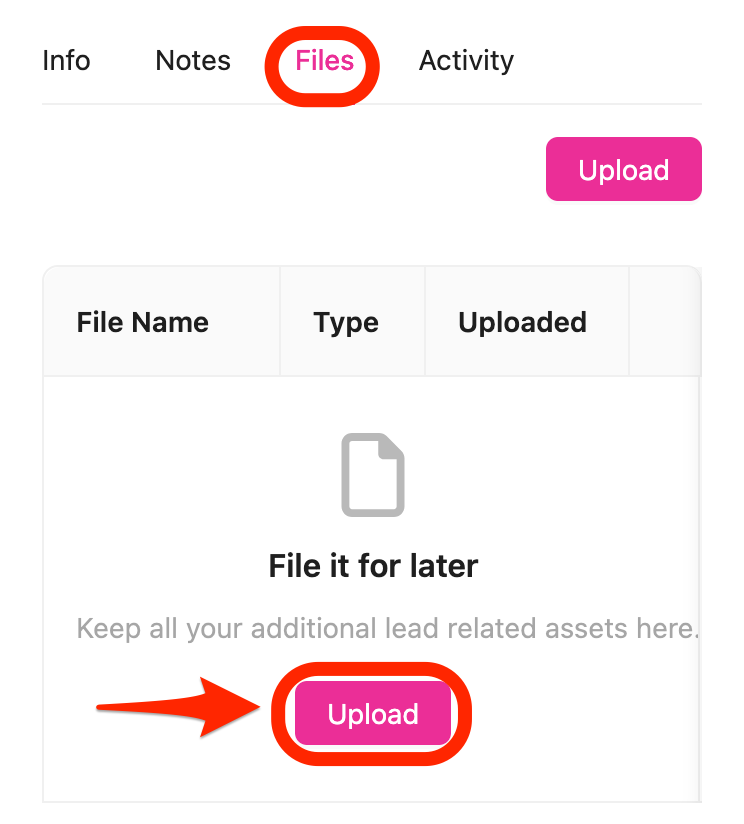
Task: Click the Type column header
Action: tap(346, 323)
